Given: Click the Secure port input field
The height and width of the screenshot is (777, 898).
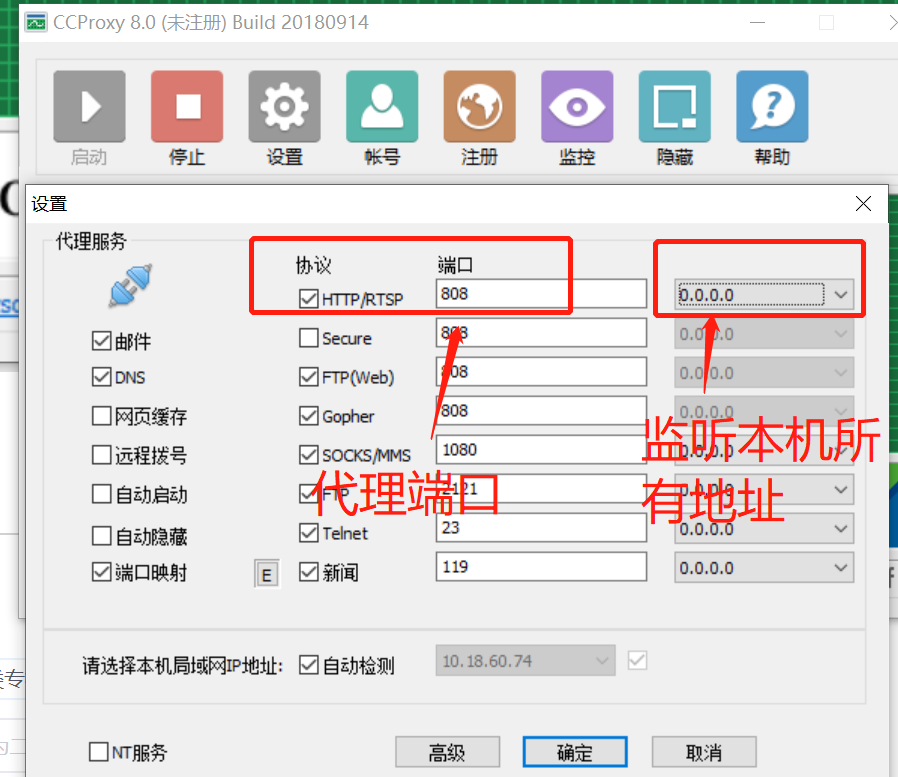Looking at the screenshot, I should click(x=541, y=333).
